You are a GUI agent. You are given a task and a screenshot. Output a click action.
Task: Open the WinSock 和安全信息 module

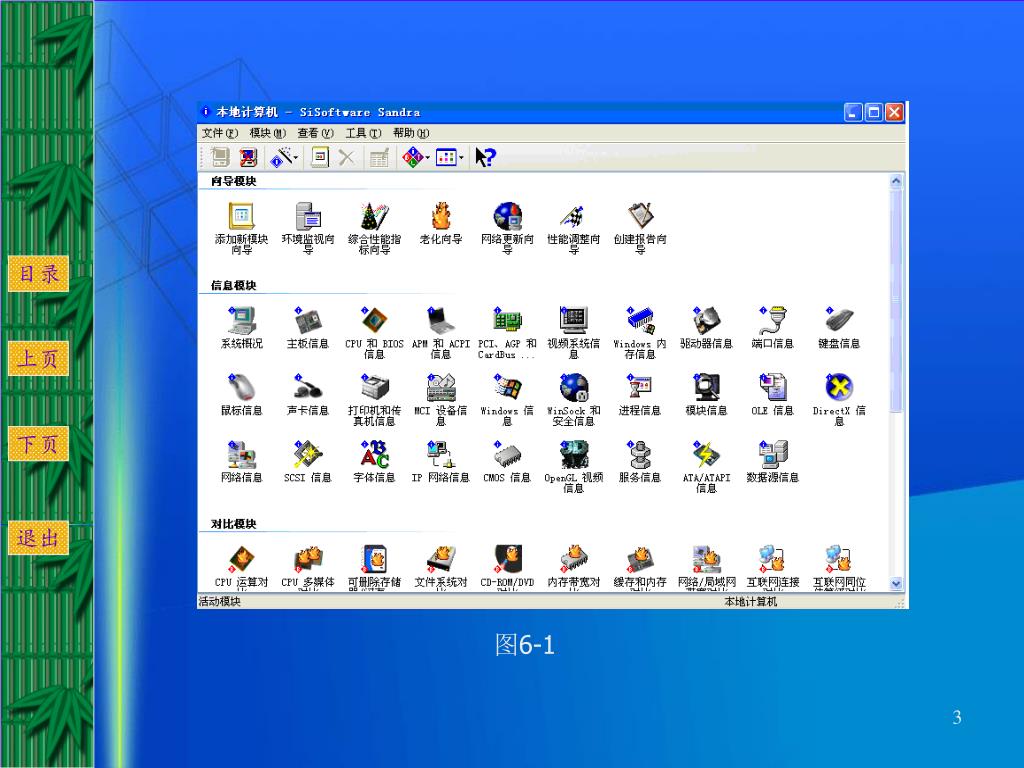coord(573,388)
